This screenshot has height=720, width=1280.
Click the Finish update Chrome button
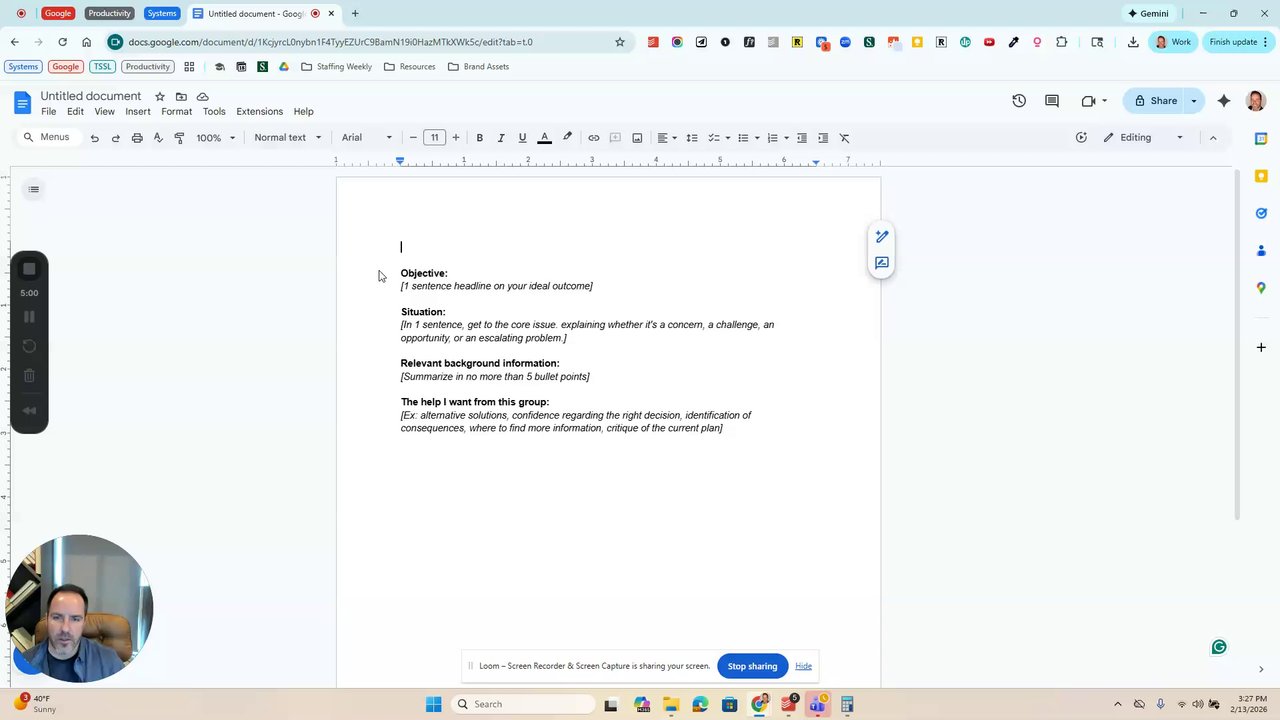click(x=1239, y=42)
